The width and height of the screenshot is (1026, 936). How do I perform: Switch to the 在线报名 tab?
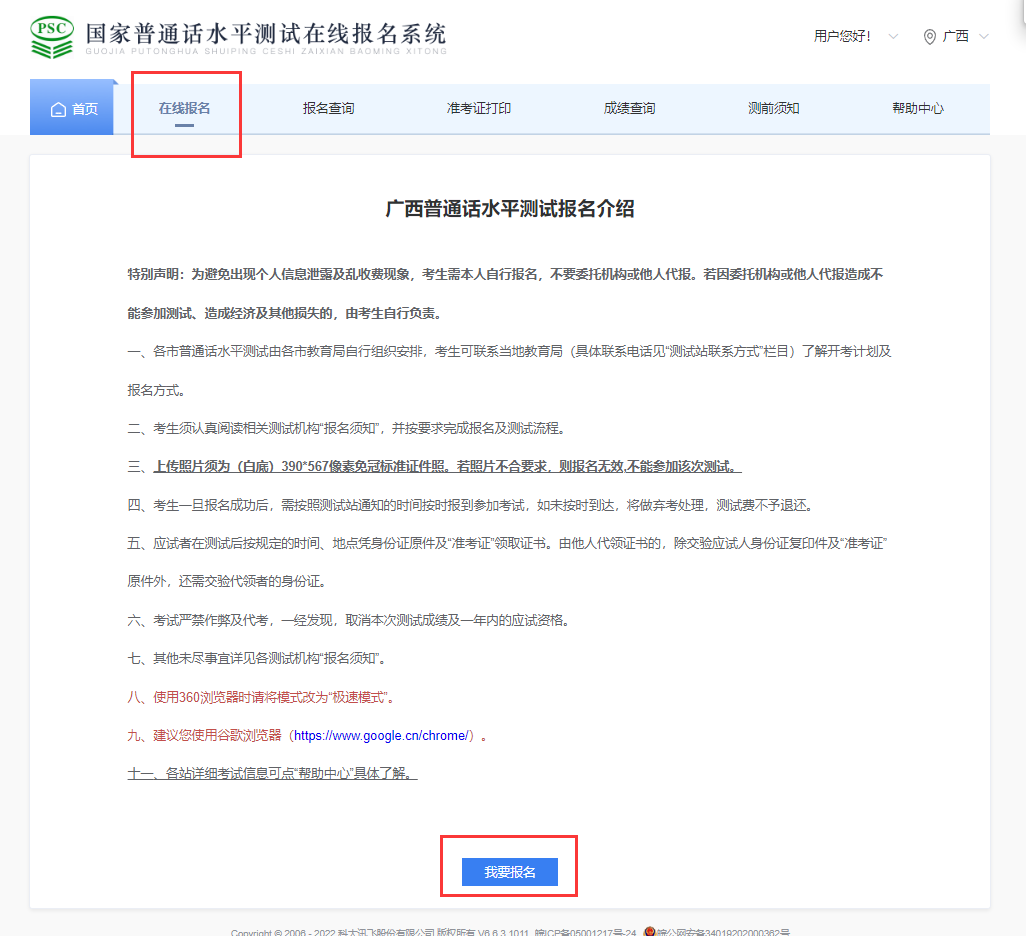pyautogui.click(x=186, y=107)
